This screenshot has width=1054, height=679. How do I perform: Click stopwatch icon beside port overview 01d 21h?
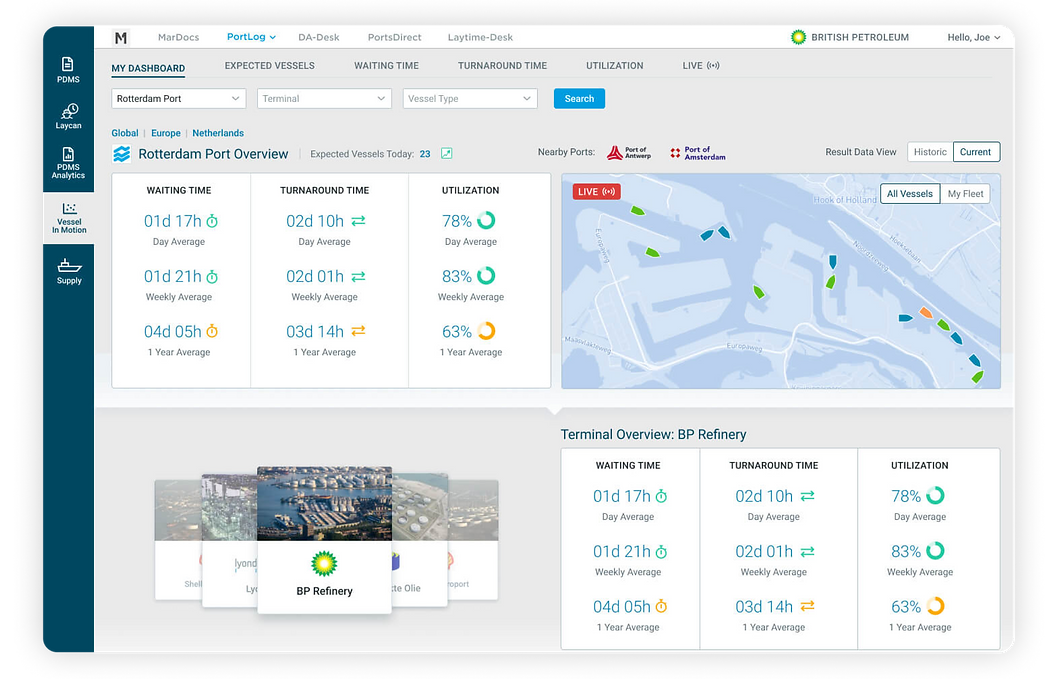point(212,276)
